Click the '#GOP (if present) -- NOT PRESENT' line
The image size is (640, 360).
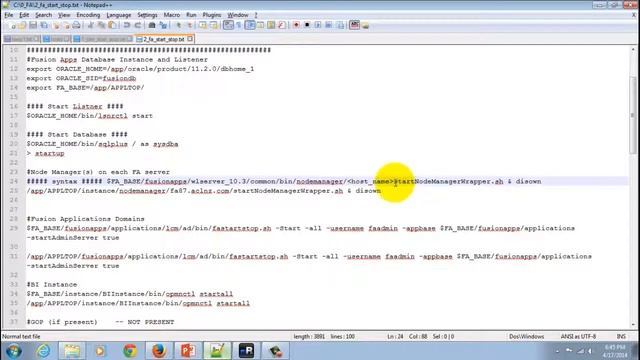click(x=100, y=322)
